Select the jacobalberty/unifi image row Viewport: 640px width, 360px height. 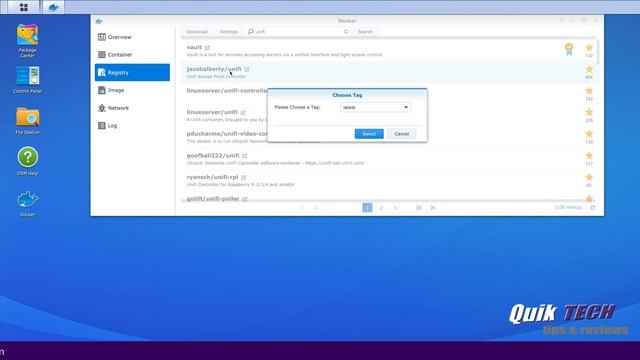coord(389,72)
